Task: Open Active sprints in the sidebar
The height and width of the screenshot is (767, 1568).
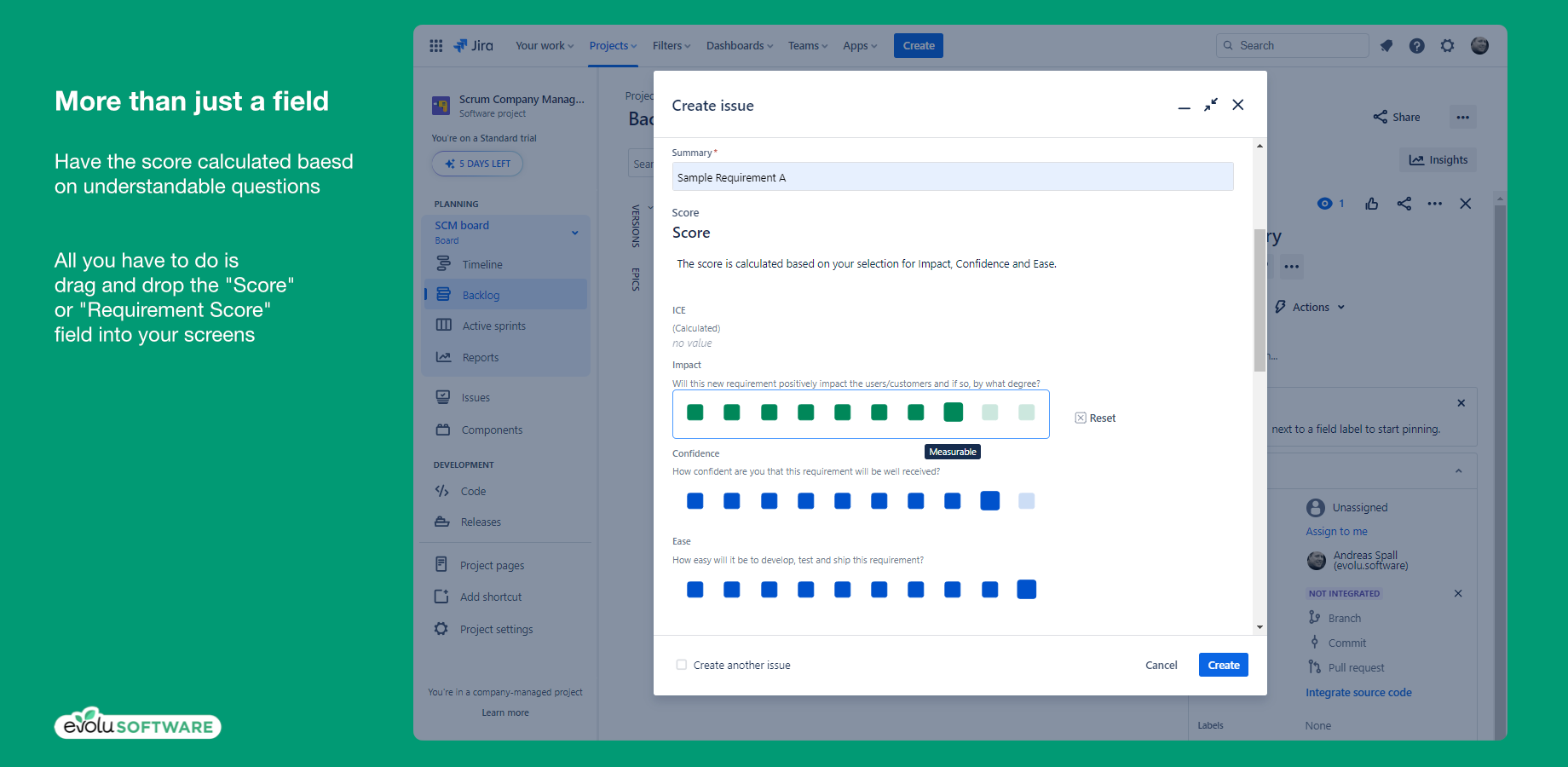Action: tap(506, 326)
